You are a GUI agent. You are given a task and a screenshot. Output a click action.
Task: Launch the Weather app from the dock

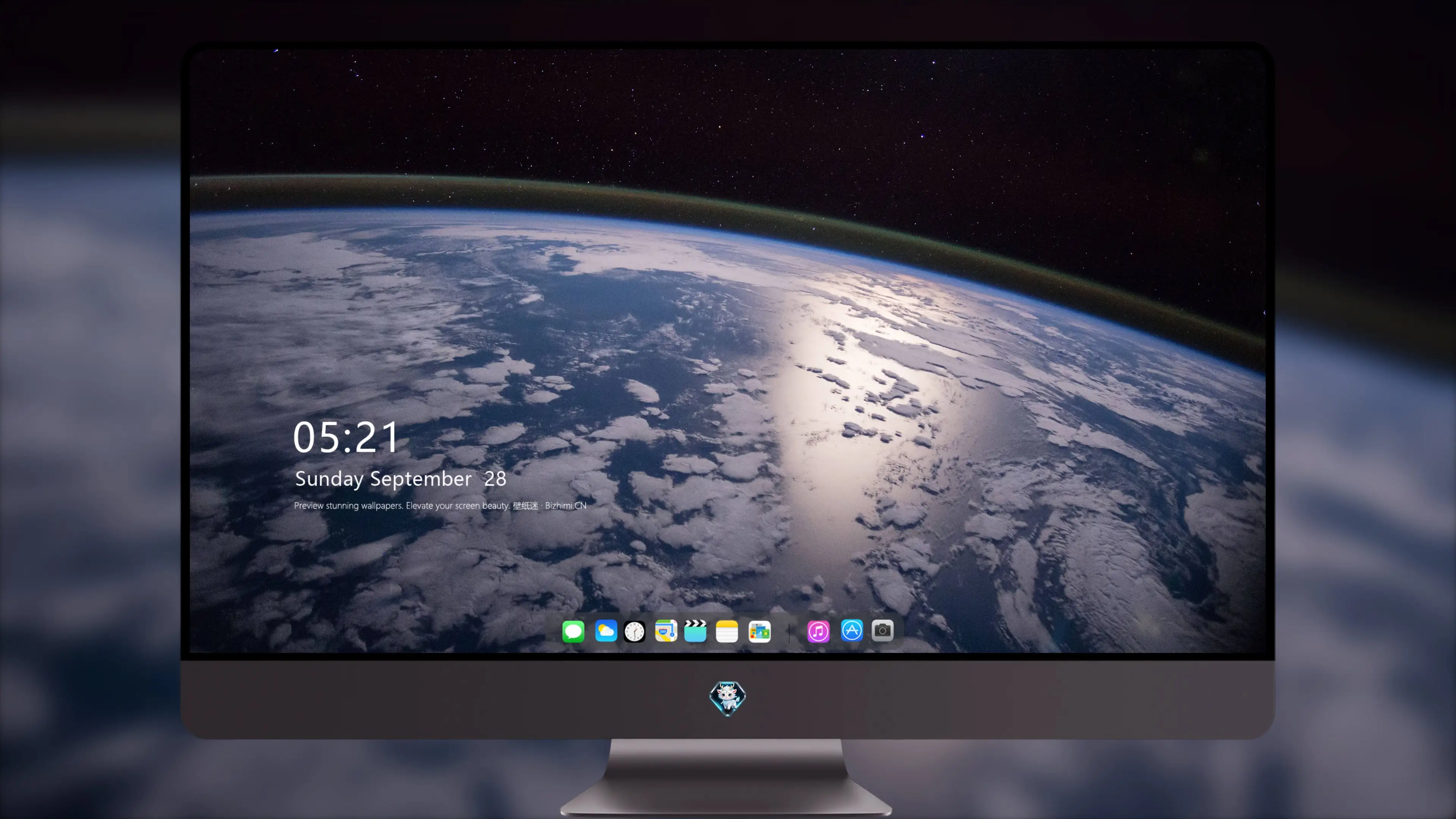606,631
